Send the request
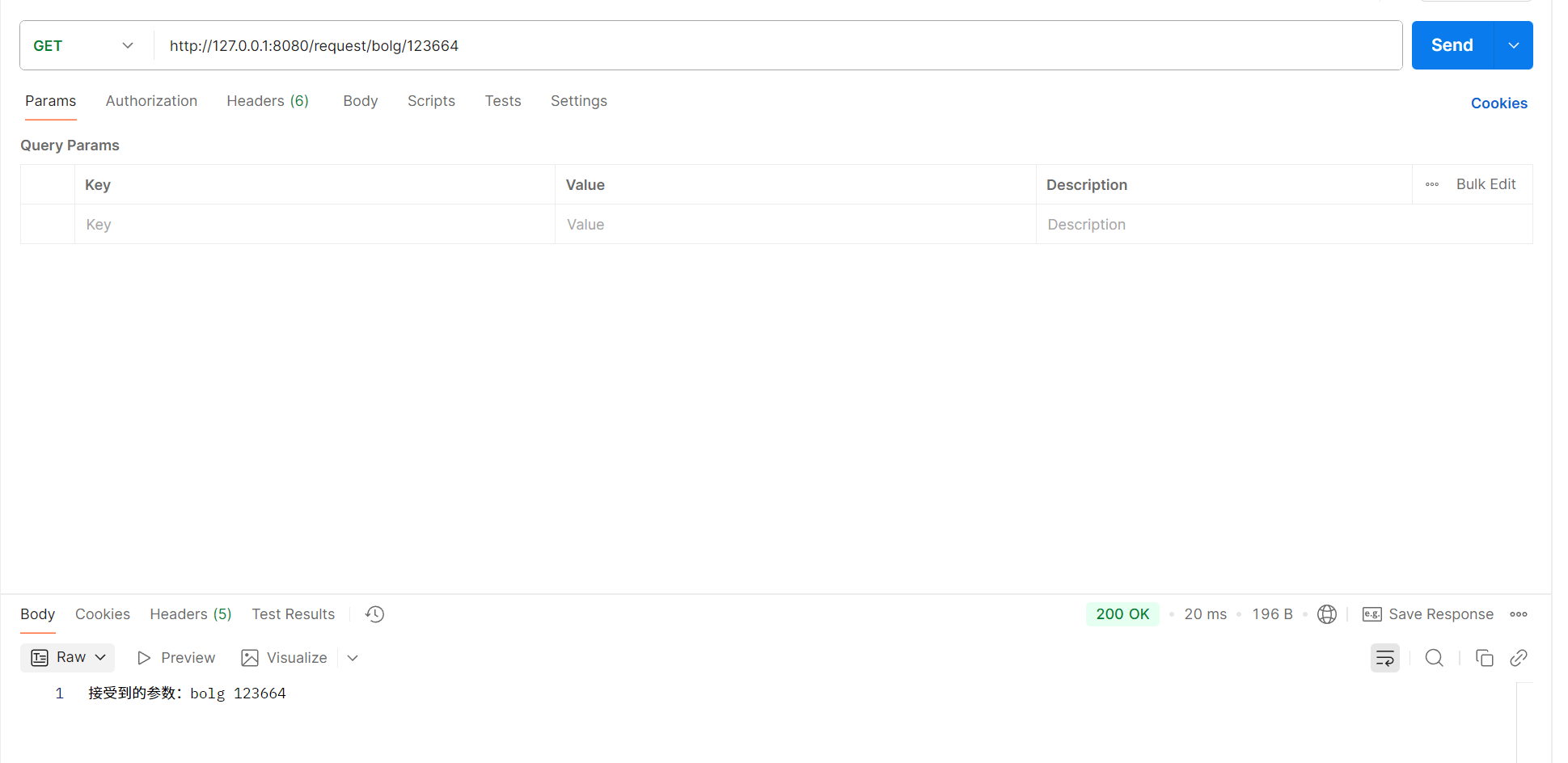Image resolution: width=1568 pixels, height=763 pixels. [x=1452, y=45]
